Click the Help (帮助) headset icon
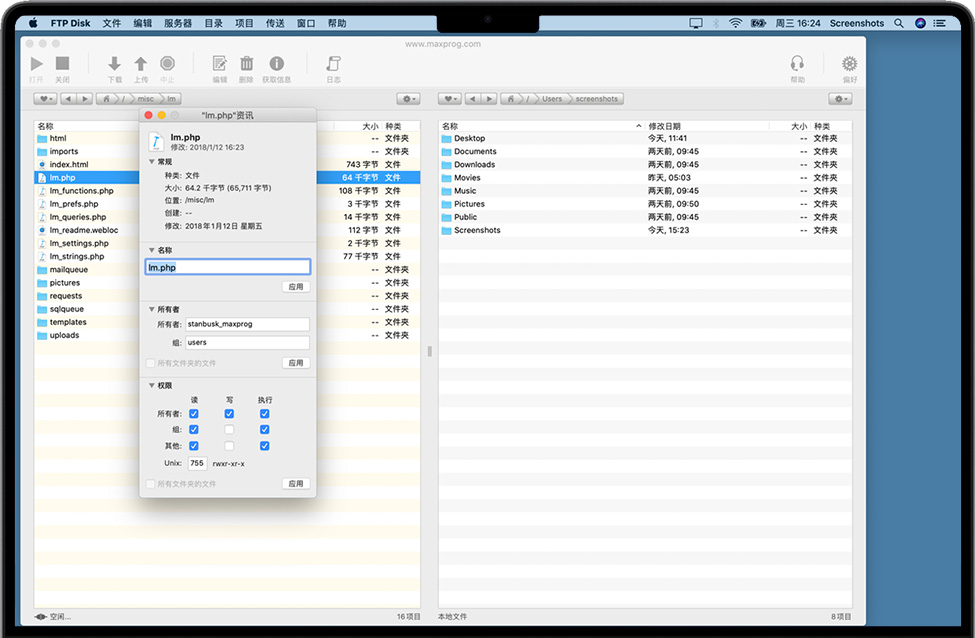 [x=797, y=64]
